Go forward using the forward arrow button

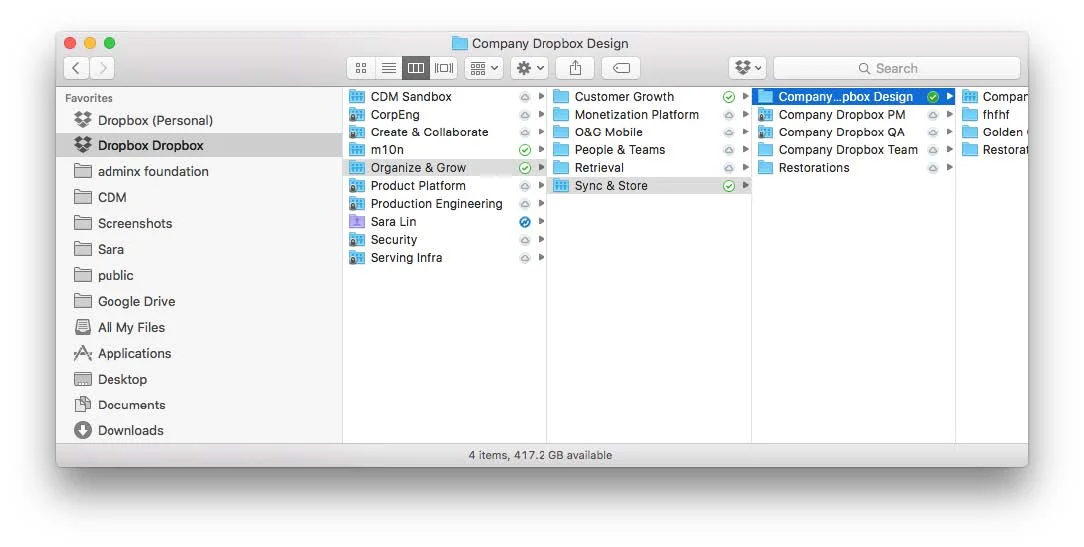pos(102,68)
